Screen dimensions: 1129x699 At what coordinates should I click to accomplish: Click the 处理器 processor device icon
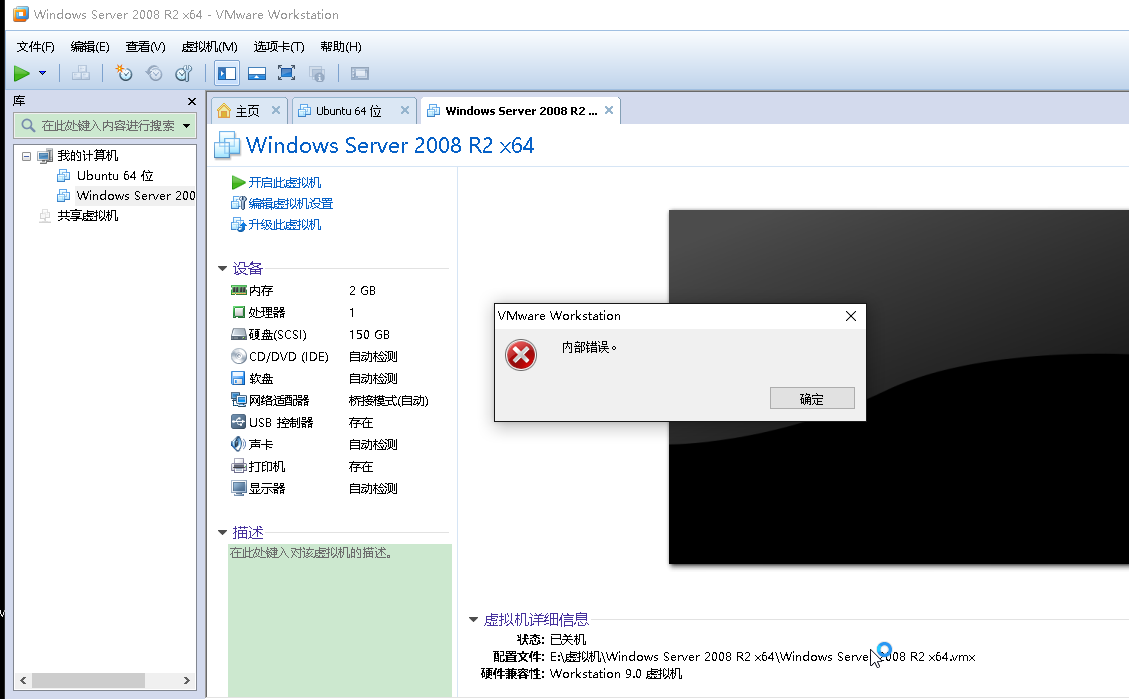tap(238, 312)
